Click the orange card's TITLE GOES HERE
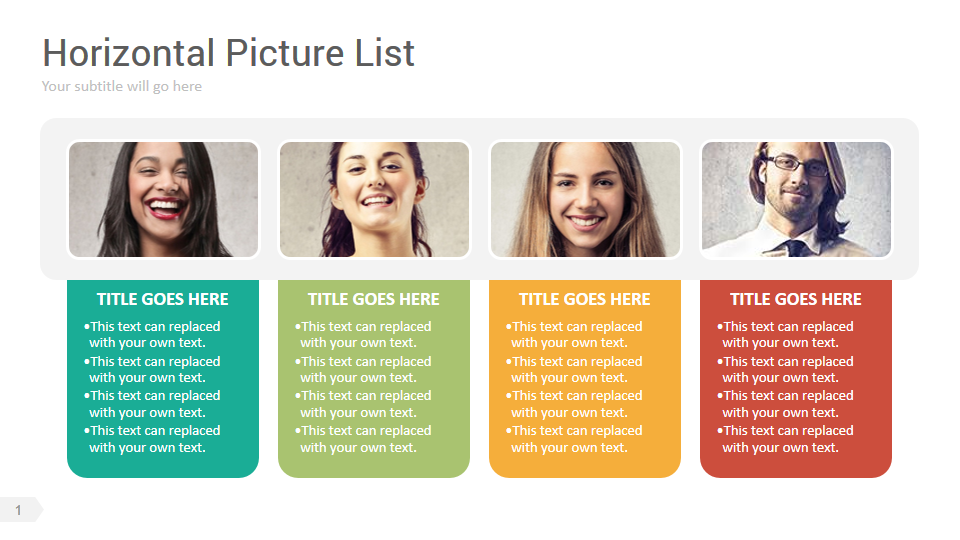This screenshot has height=540, width=960. click(x=585, y=299)
